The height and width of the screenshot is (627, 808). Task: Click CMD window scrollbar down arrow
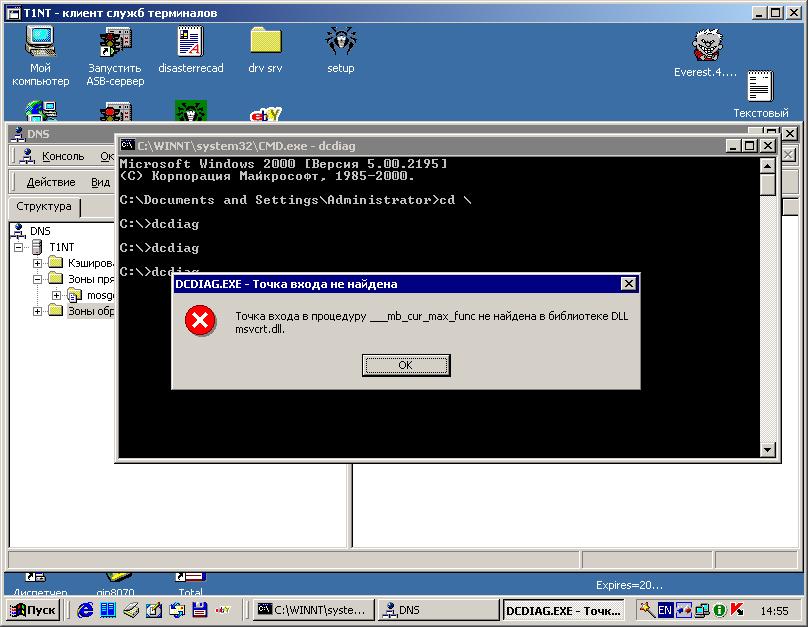pyautogui.click(x=767, y=450)
